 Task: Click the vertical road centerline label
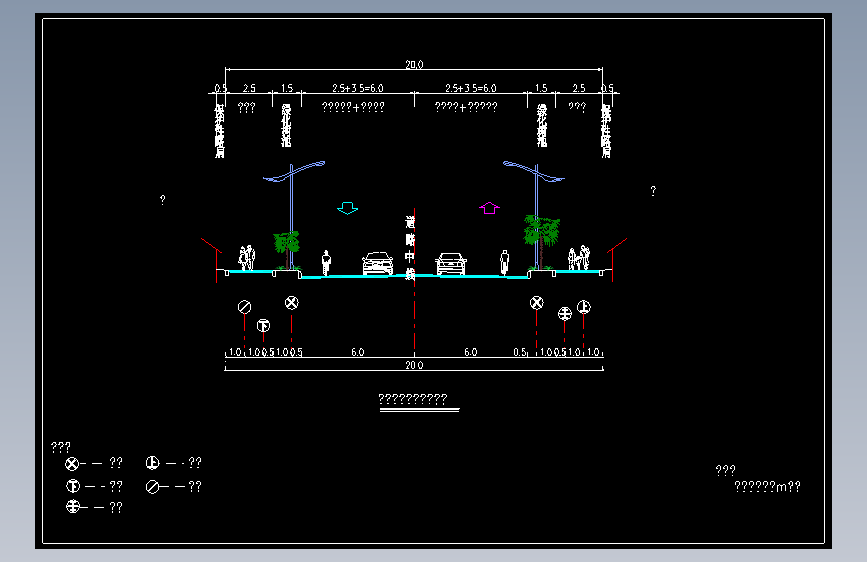coord(410,248)
